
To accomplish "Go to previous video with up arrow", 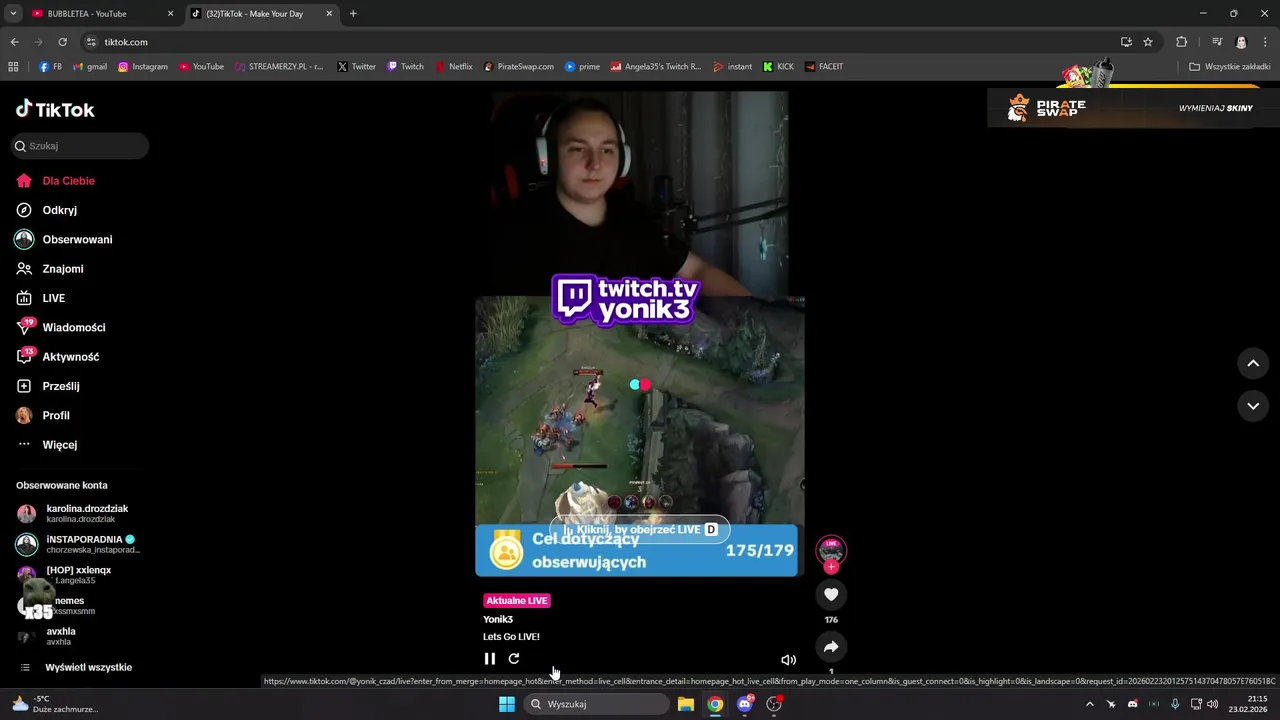I will 1253,363.
